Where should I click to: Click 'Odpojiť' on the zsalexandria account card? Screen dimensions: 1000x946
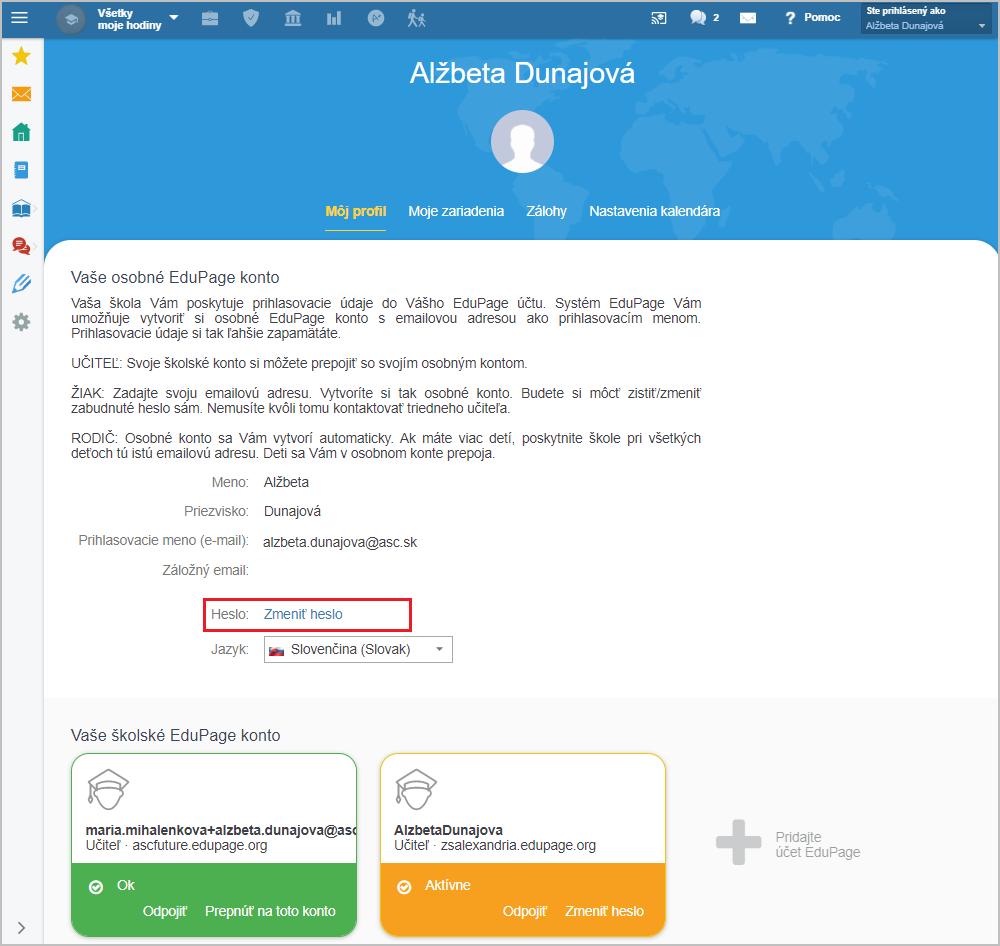click(524, 911)
